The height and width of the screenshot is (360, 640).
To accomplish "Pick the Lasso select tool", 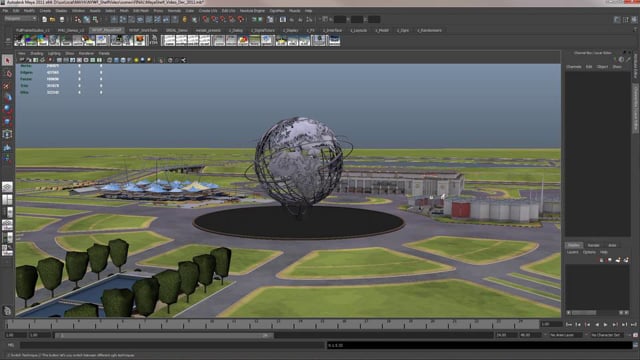I will 7,73.
